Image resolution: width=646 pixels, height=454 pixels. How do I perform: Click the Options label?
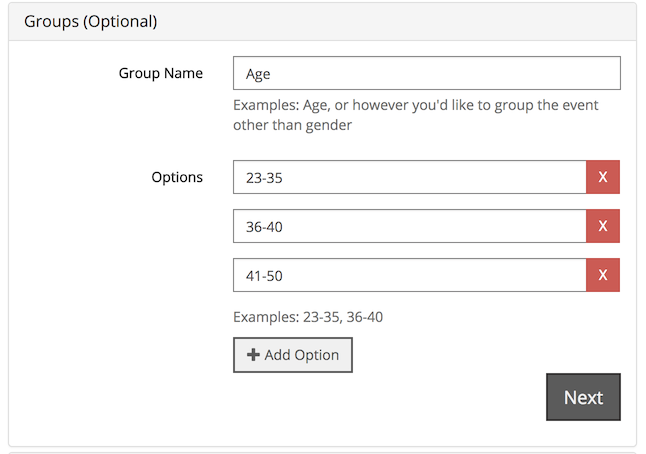[x=177, y=177]
